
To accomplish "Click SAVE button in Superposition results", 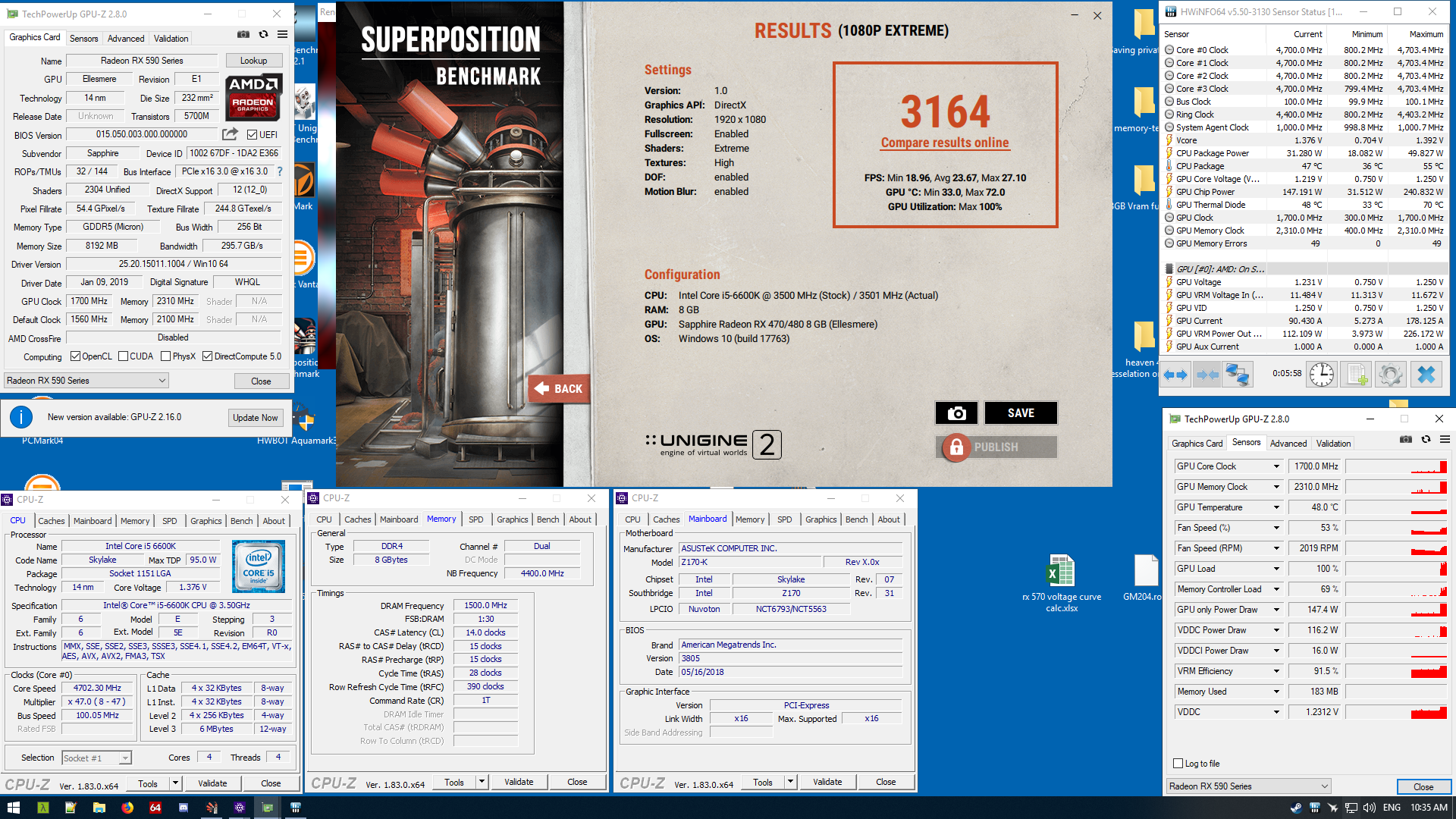I will click(x=1021, y=413).
